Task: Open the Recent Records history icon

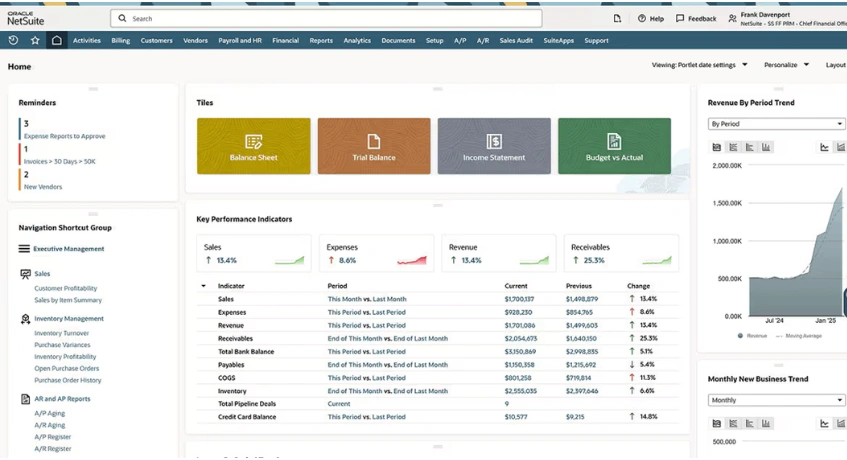Action: (x=14, y=40)
